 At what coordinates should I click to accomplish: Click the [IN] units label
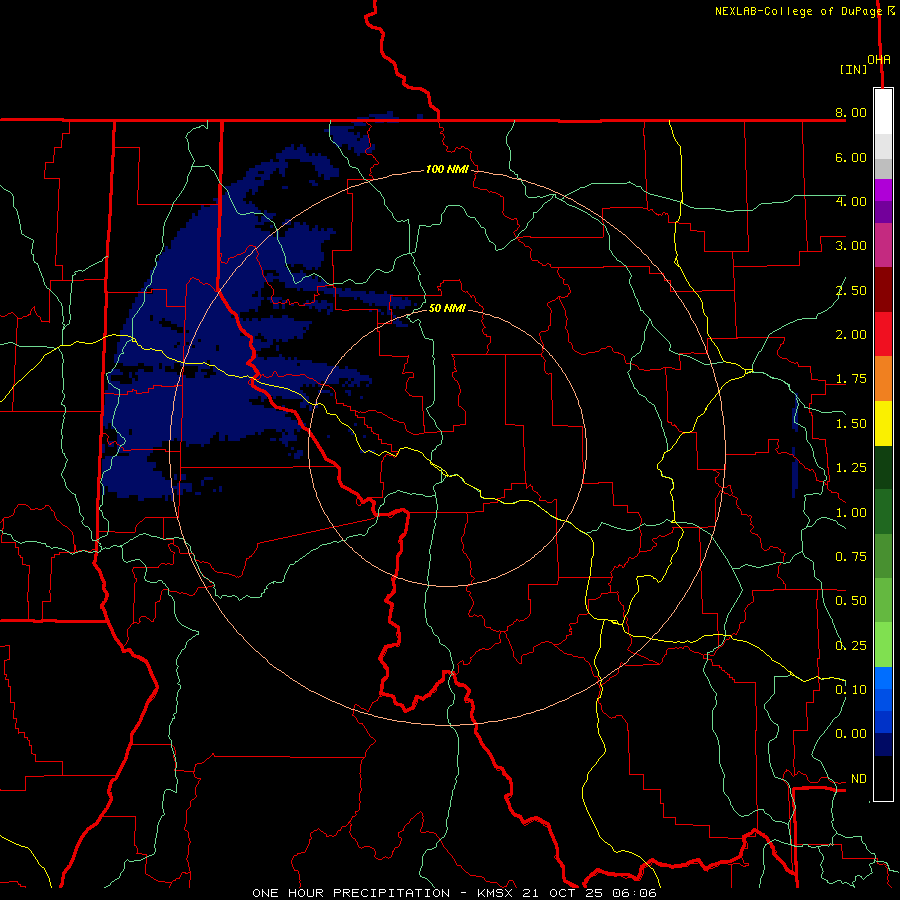point(853,69)
